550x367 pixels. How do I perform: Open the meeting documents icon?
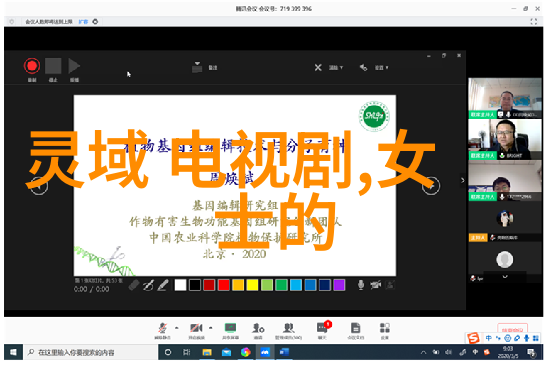pos(355,331)
